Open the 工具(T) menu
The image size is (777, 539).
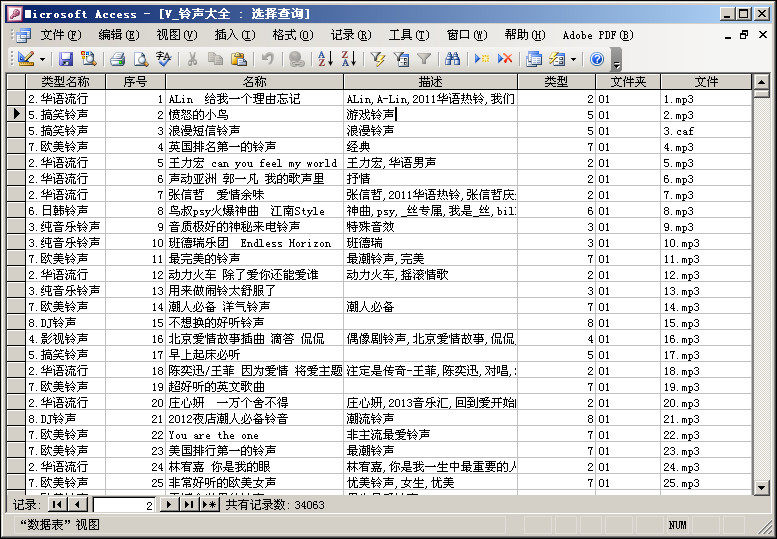tap(409, 35)
